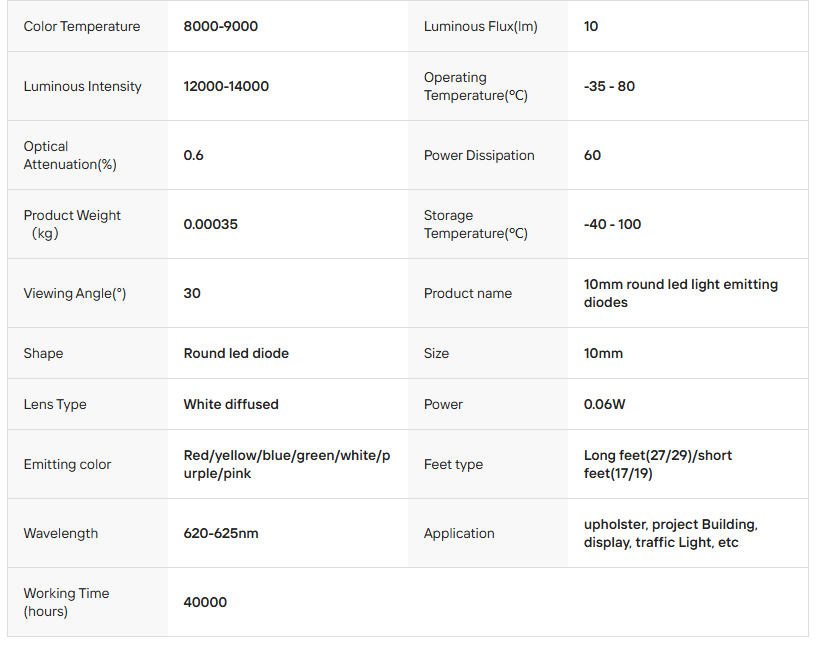This screenshot has height=649, width=818.
Task: Click the Operating Temperature value -35 - 80
Action: (x=609, y=86)
